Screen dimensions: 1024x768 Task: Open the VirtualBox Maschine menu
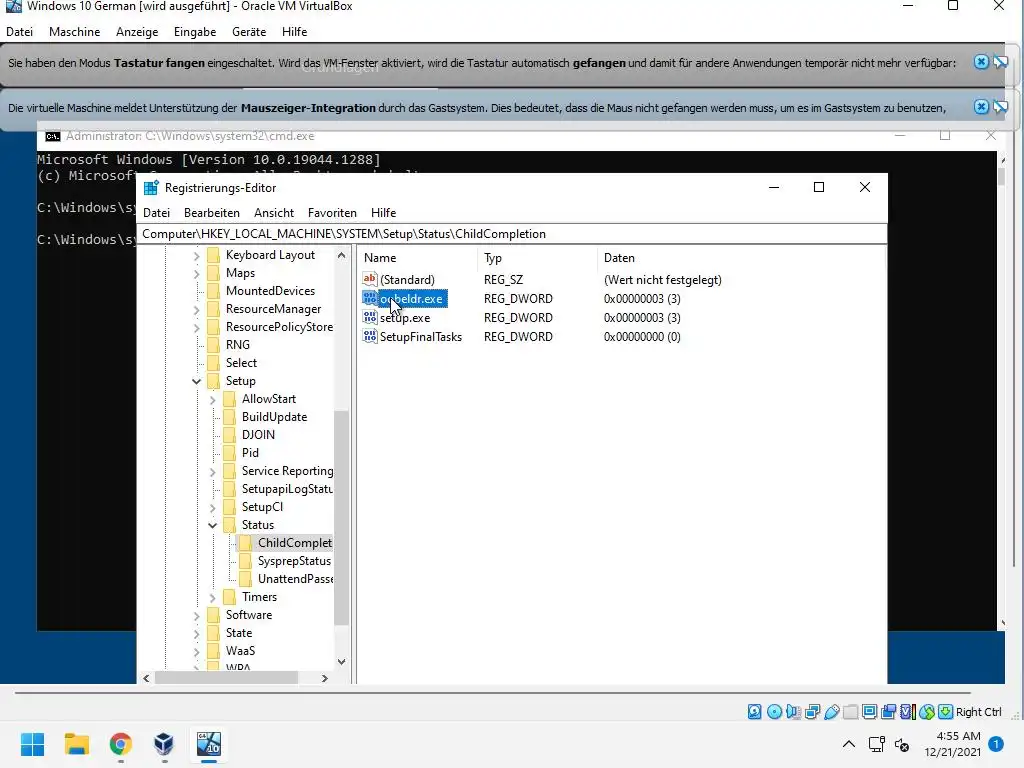(74, 31)
